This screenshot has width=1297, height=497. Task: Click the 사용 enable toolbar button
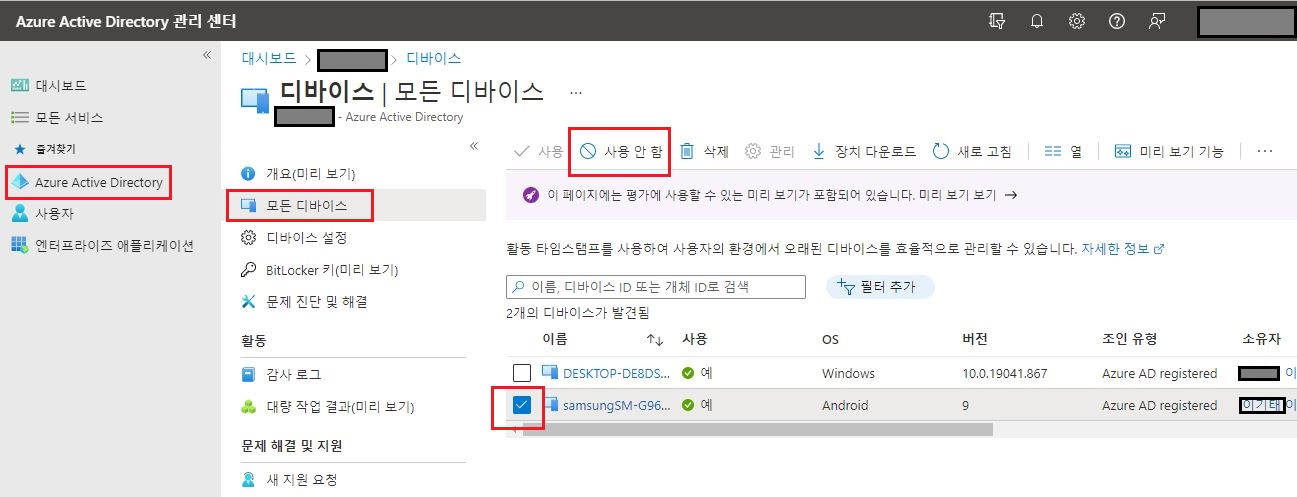pos(538,152)
